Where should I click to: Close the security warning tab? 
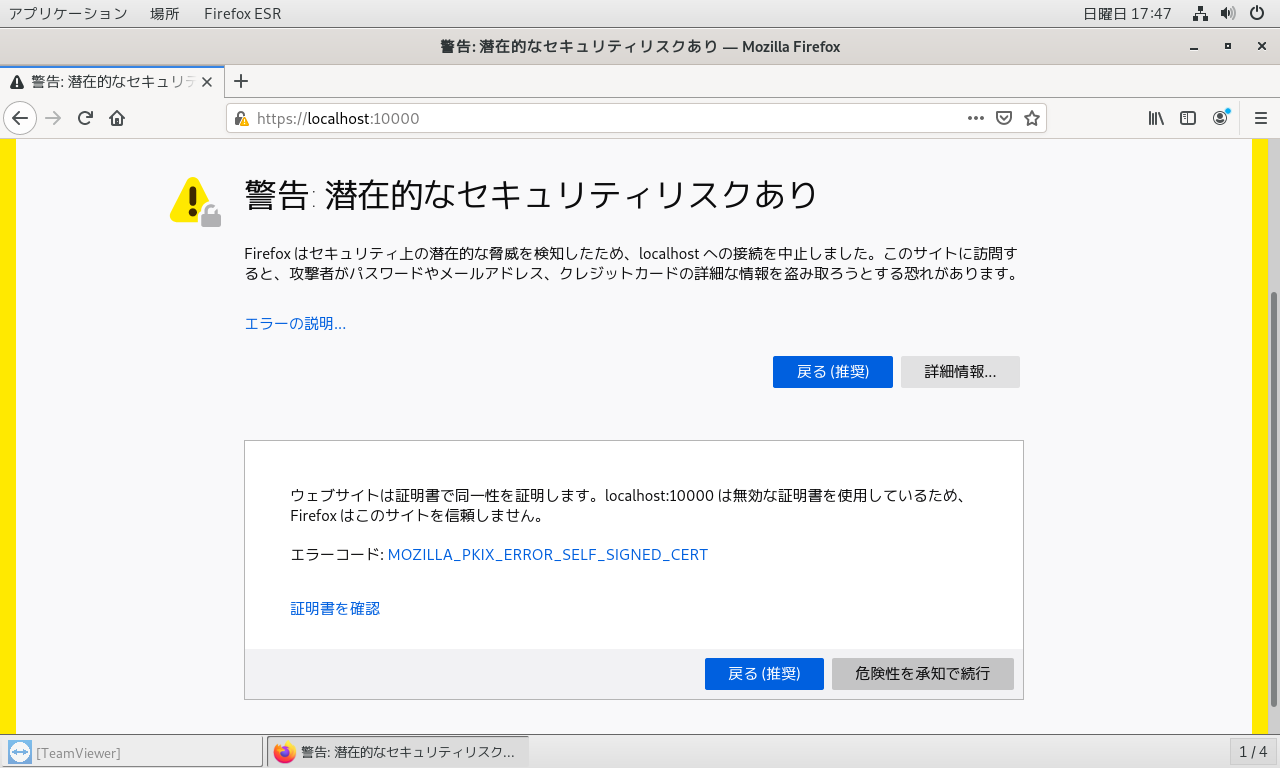point(207,82)
